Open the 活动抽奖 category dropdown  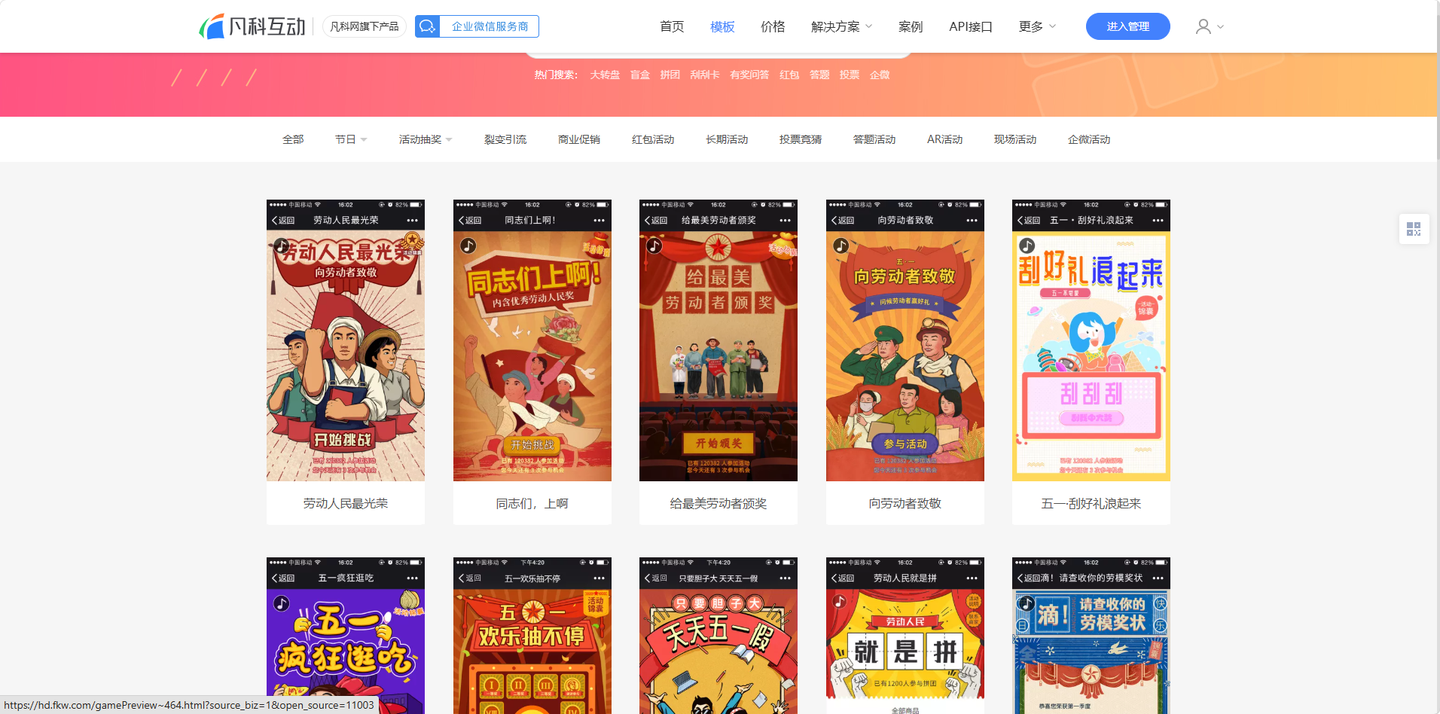click(426, 139)
